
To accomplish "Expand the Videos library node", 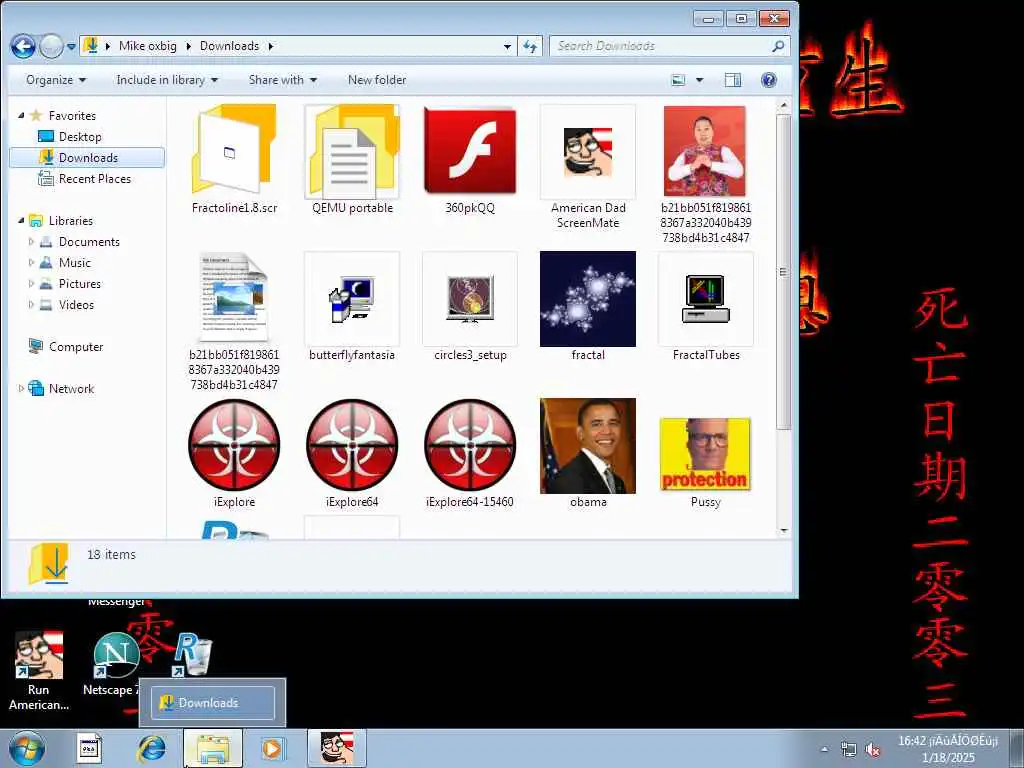I will [x=31, y=304].
